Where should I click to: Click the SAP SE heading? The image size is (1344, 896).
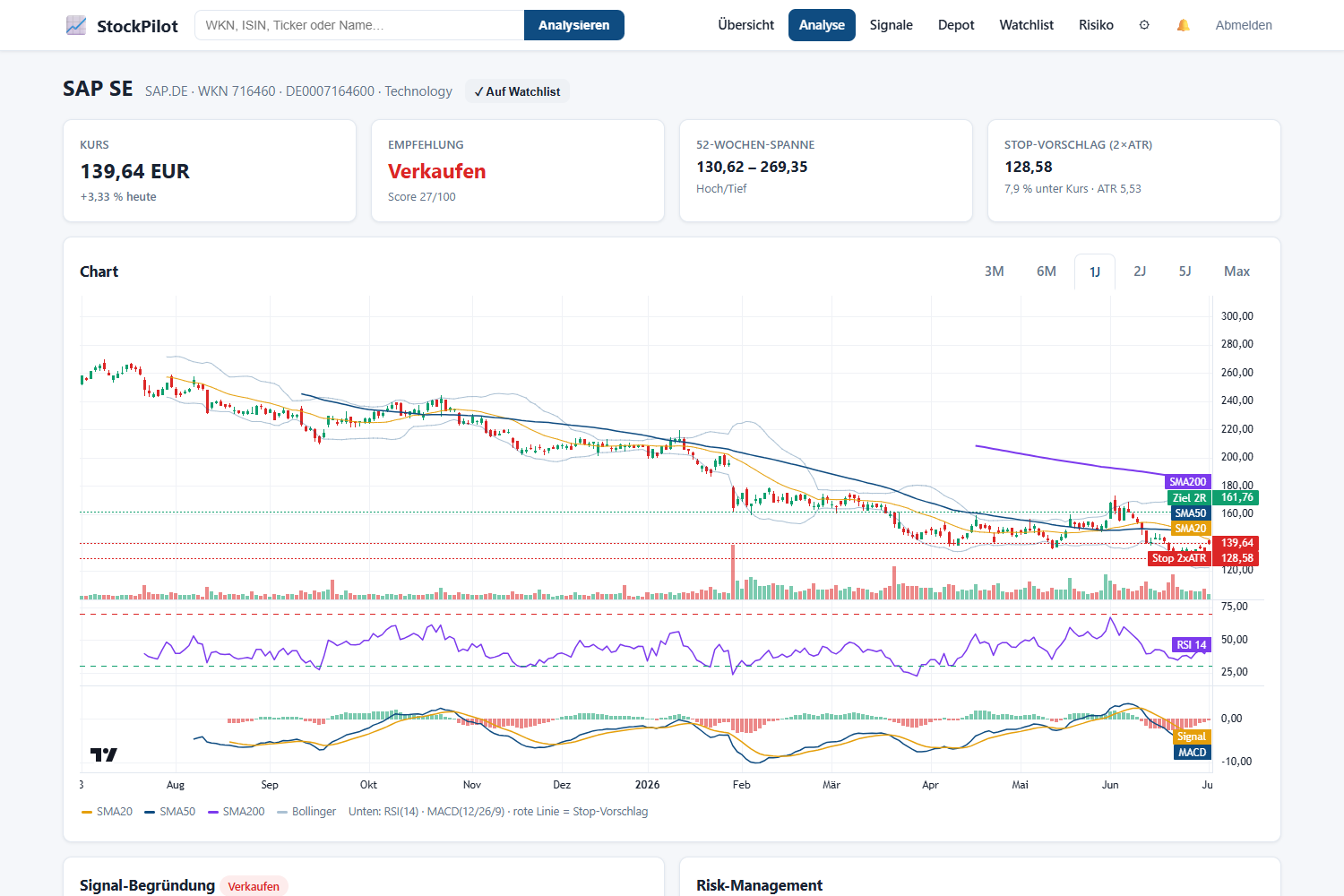[x=98, y=89]
